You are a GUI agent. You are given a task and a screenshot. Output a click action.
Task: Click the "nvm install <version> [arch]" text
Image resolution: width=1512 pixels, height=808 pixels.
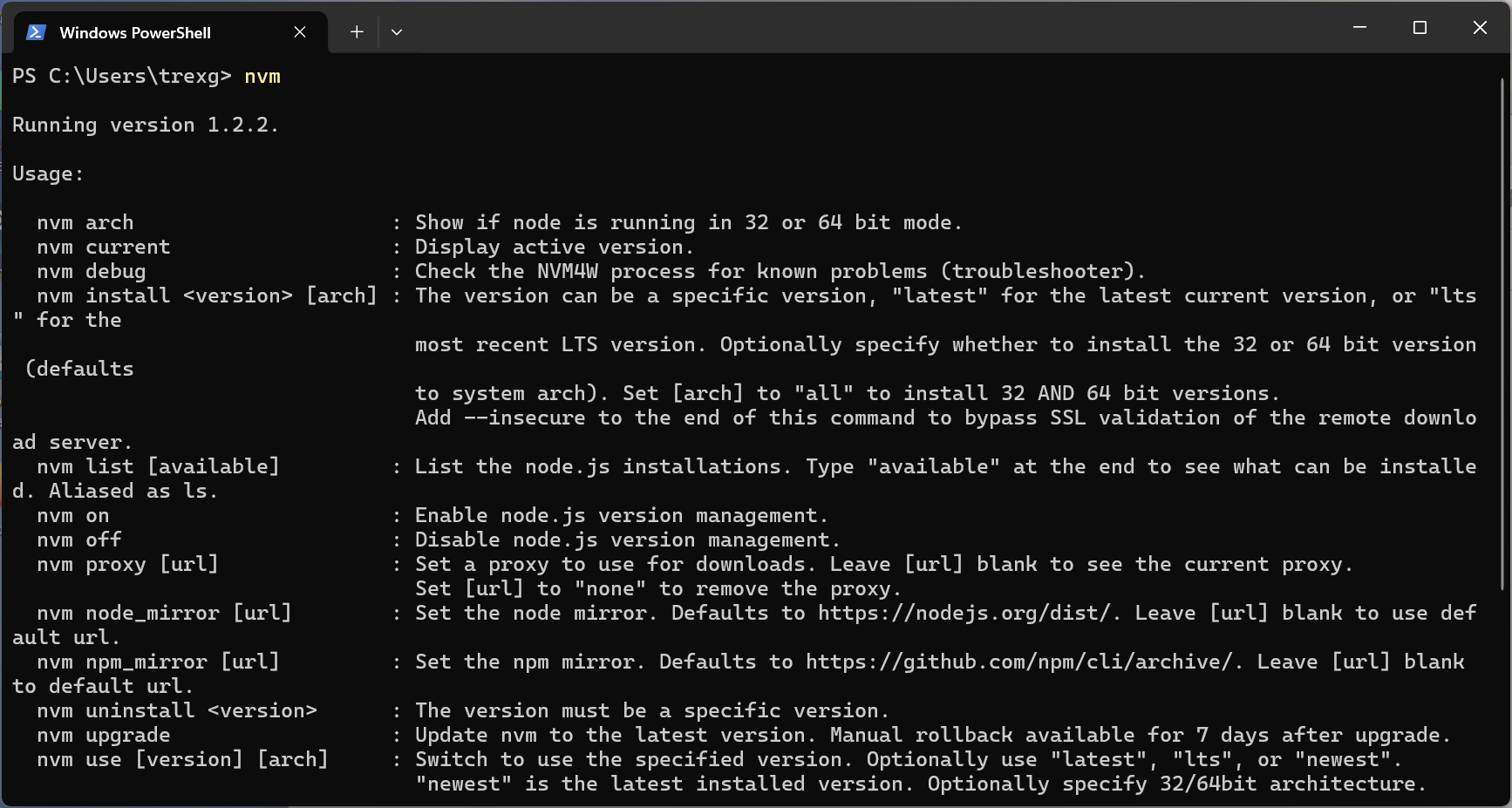pos(207,296)
